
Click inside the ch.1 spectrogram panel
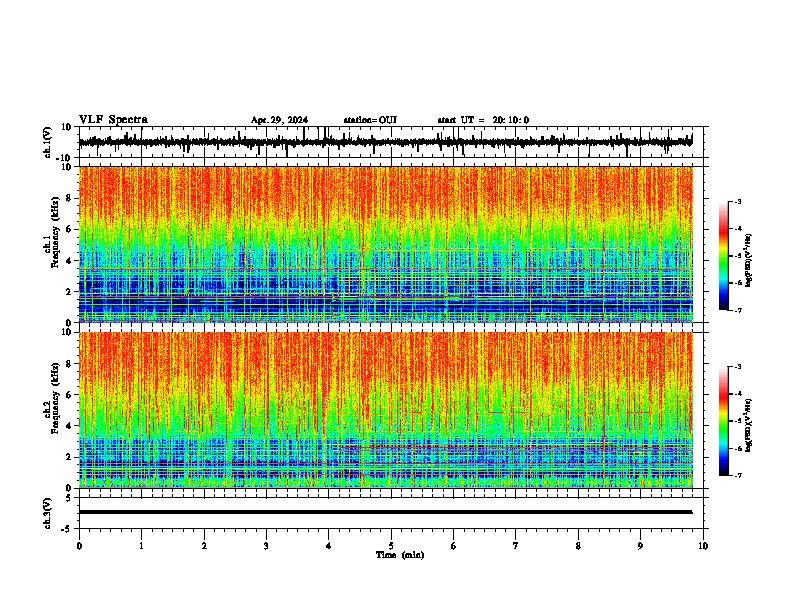[x=386, y=244]
